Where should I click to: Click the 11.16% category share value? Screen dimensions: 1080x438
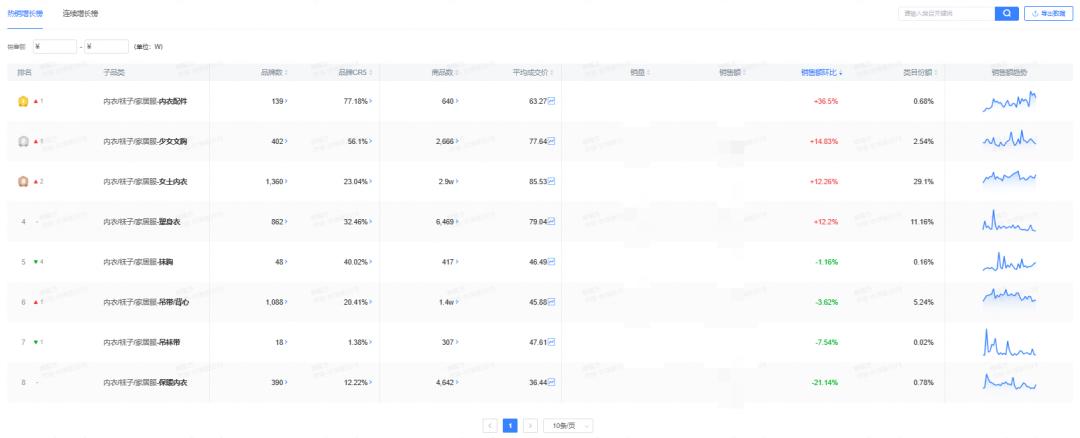pos(922,222)
